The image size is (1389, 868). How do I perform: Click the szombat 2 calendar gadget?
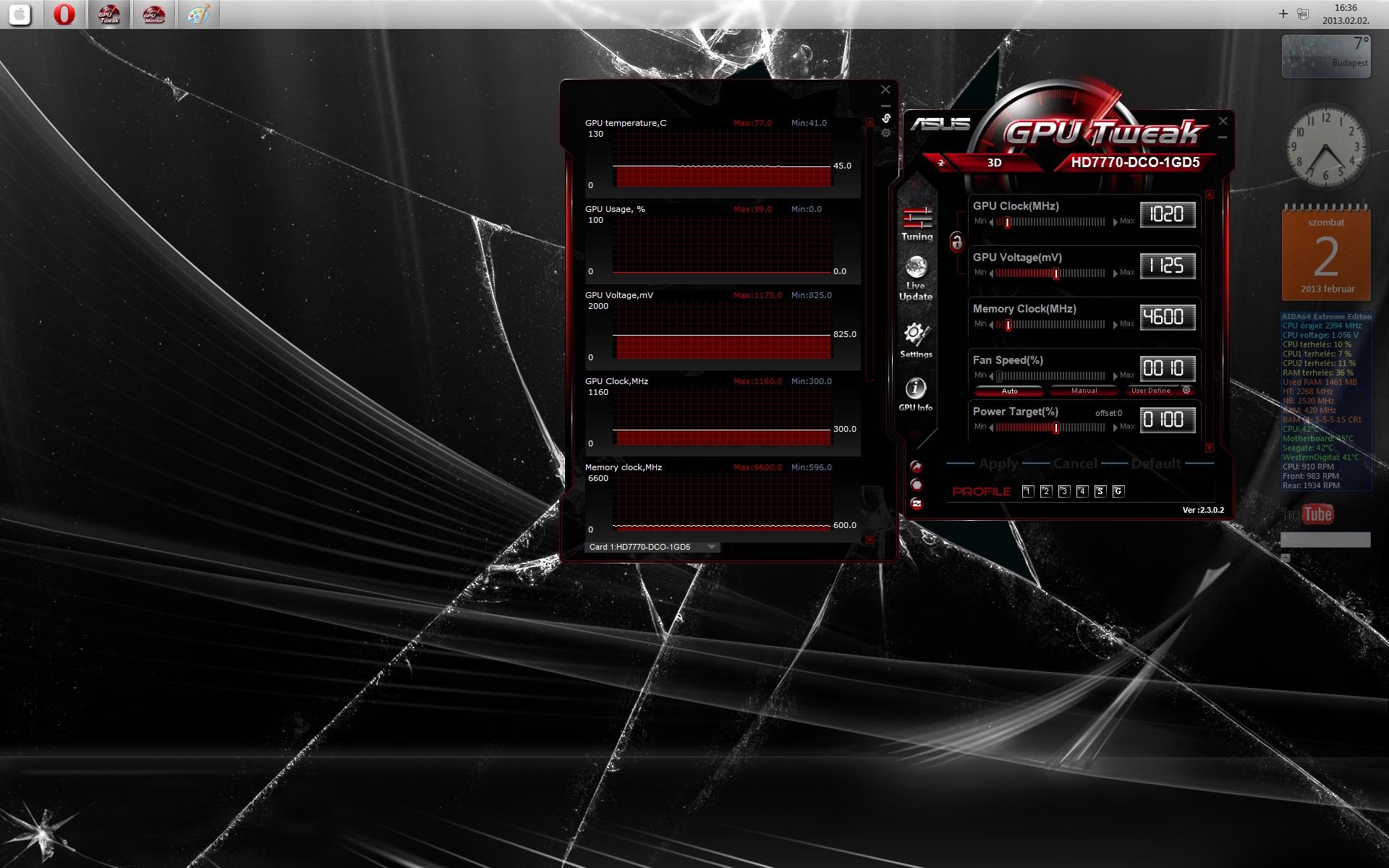[1326, 252]
